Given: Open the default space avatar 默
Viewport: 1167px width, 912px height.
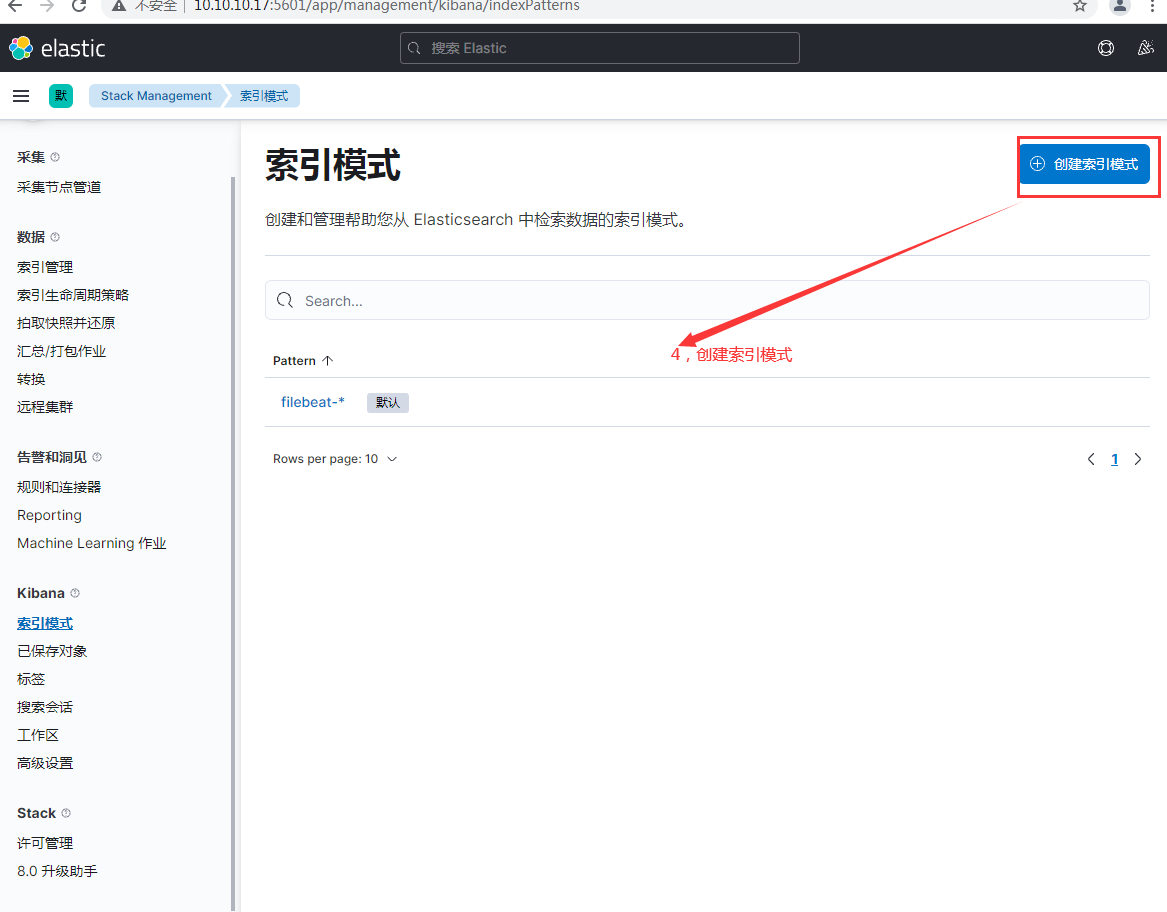Looking at the screenshot, I should pos(61,96).
